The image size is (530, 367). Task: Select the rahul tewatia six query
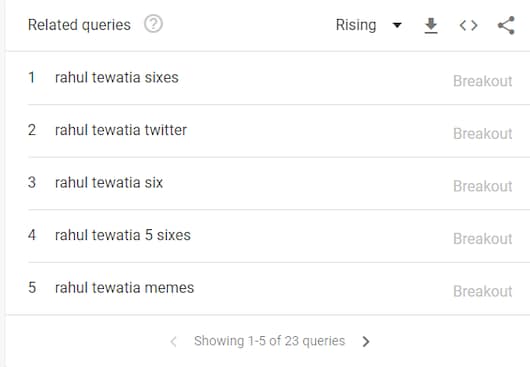pyautogui.click(x=109, y=182)
